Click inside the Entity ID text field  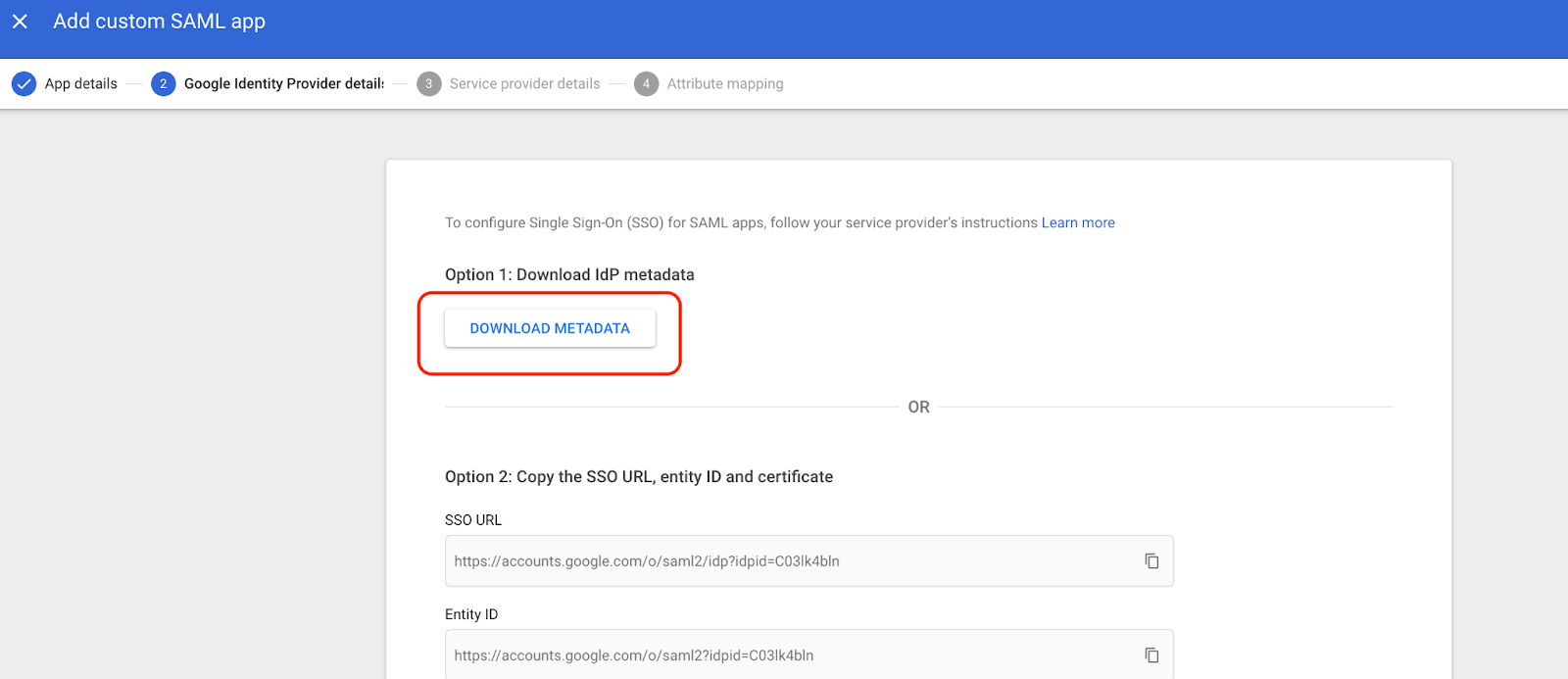point(784,655)
